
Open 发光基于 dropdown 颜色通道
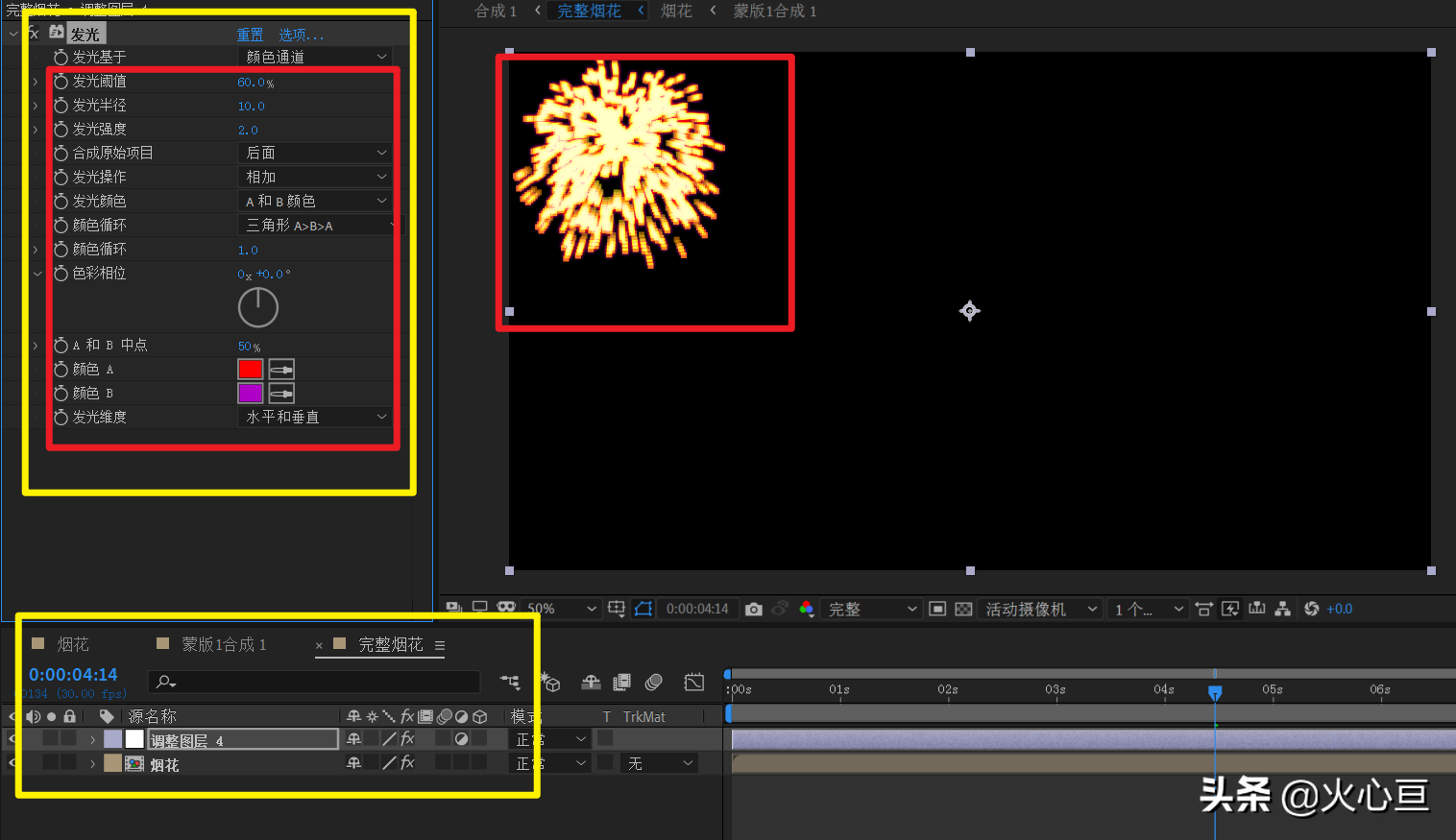315,58
